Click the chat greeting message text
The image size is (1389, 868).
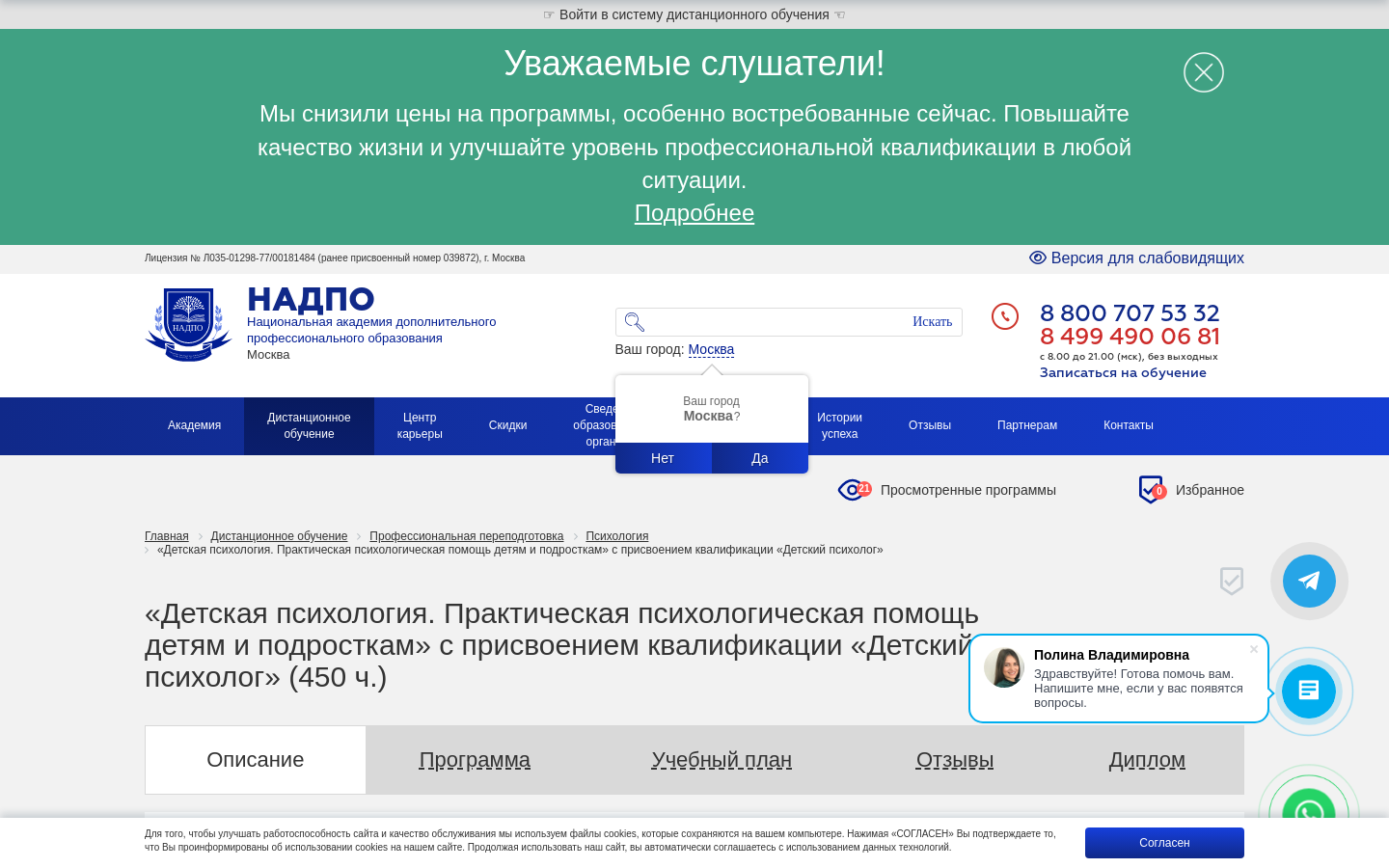tap(1138, 688)
